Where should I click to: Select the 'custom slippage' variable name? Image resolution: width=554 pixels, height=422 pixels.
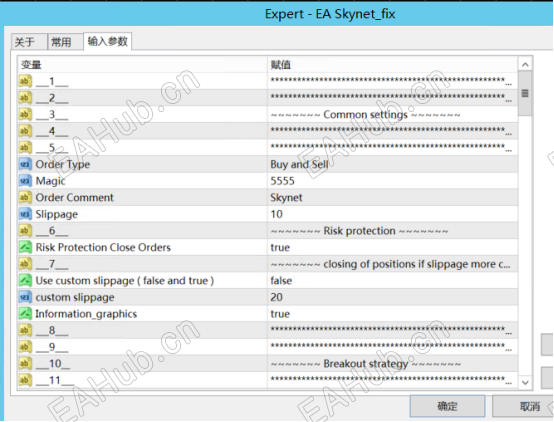(75, 297)
